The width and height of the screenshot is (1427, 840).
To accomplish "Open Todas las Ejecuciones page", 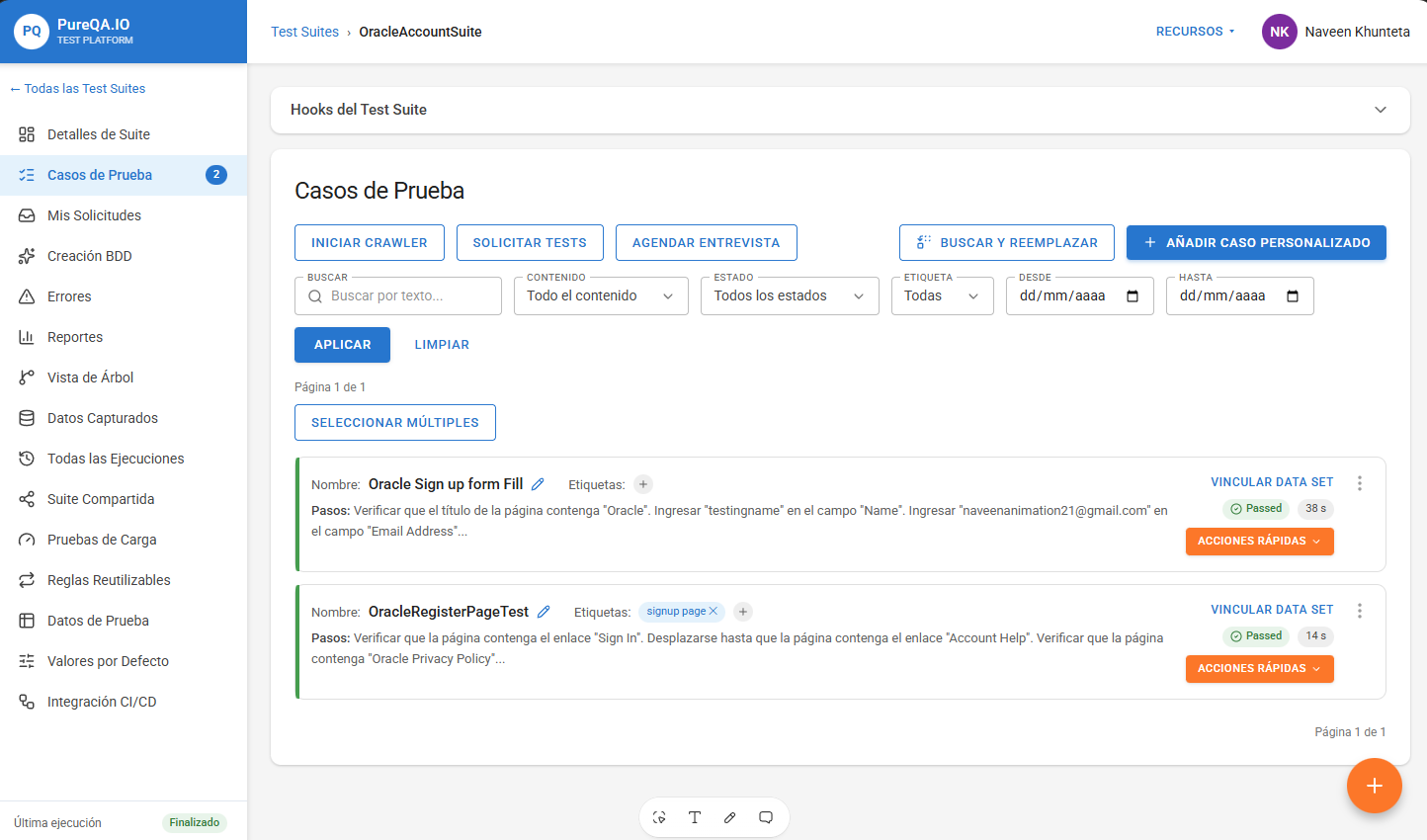I will [x=124, y=459].
